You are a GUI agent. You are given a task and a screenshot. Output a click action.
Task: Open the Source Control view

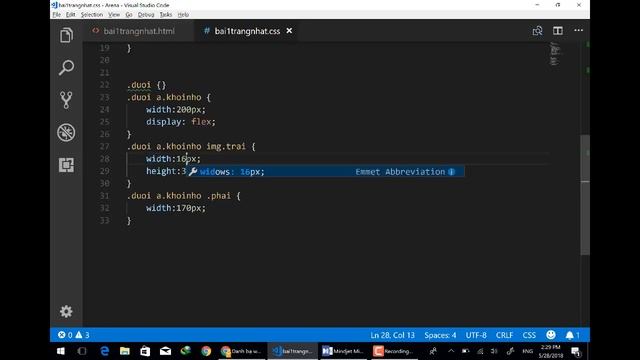pyautogui.click(x=66, y=100)
